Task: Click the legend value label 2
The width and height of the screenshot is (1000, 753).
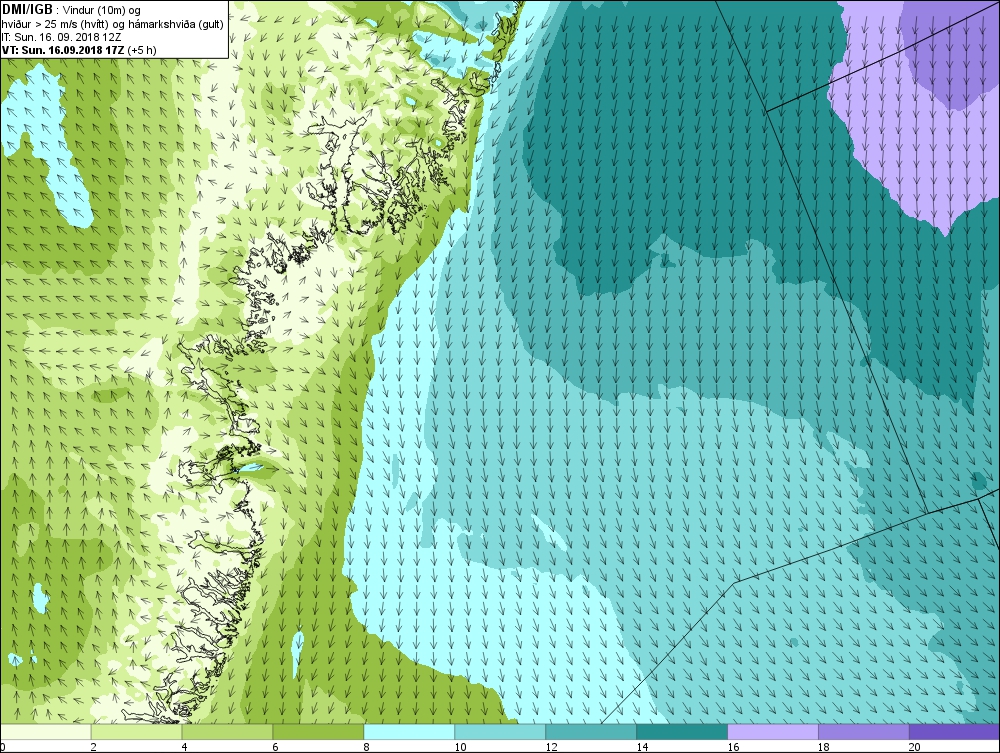Action: click(x=94, y=747)
